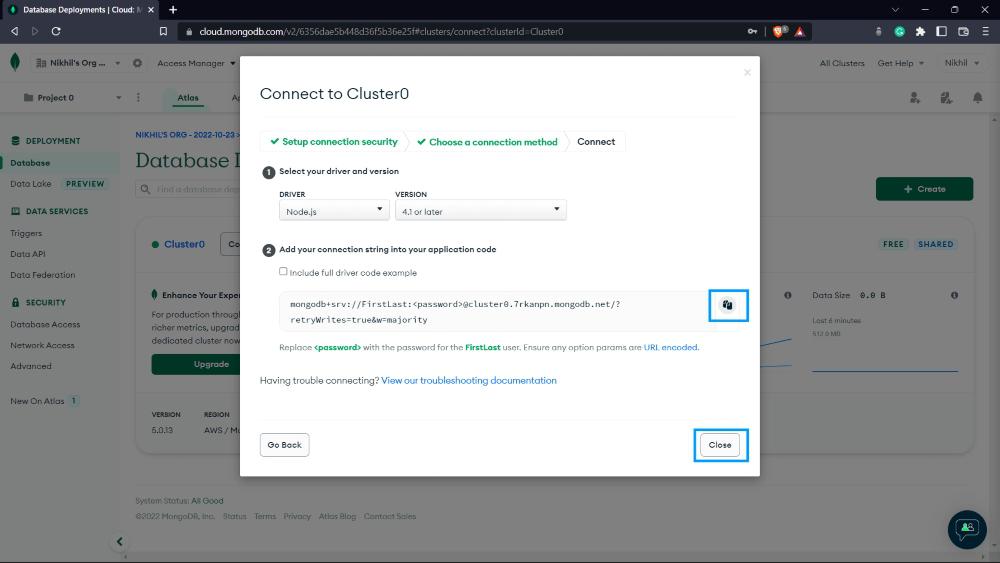This screenshot has height=563, width=1000.
Task: Click the Grammarly extension icon
Action: click(x=899, y=31)
